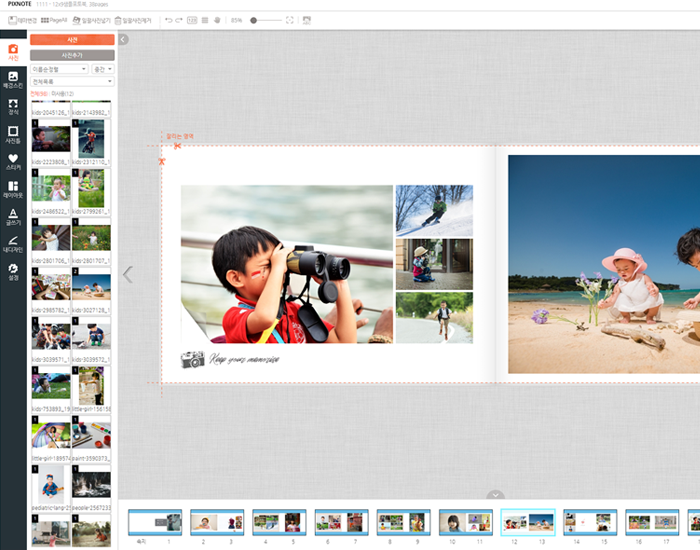Open the 중간 thumbnail size dropdown

pyautogui.click(x=102, y=69)
